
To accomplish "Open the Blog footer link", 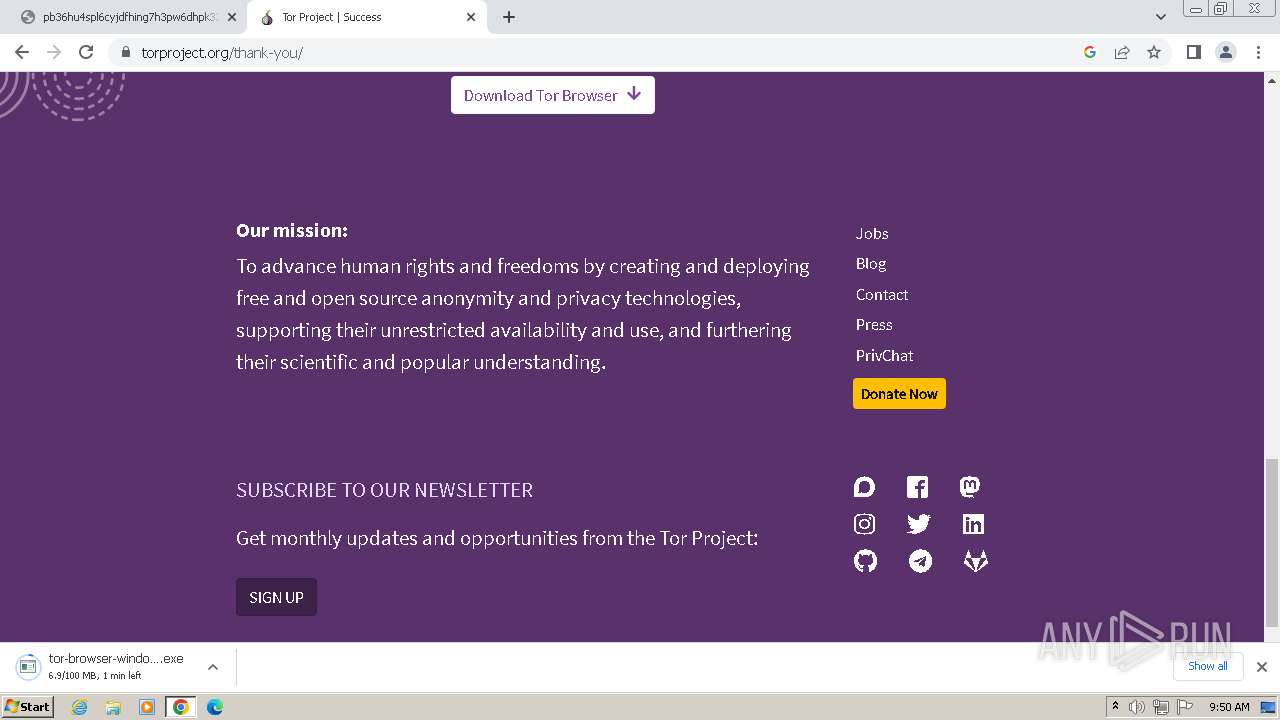I will (871, 263).
